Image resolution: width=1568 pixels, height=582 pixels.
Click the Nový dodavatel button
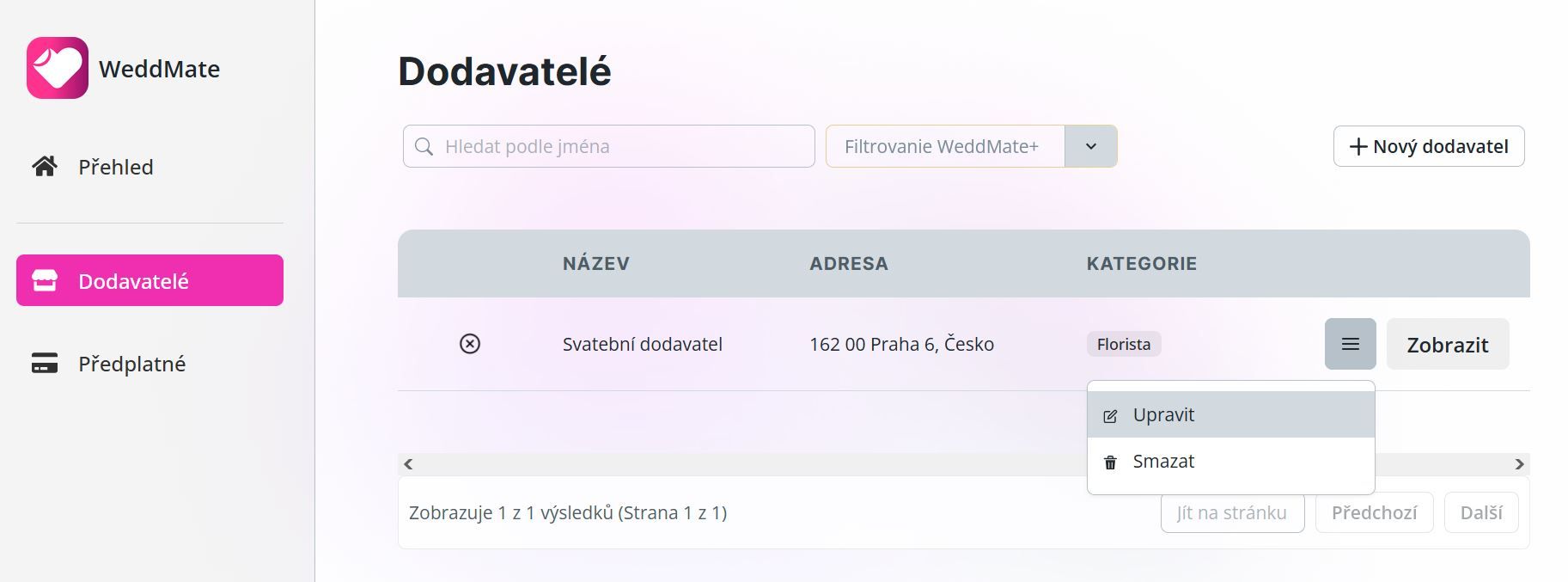(1429, 146)
